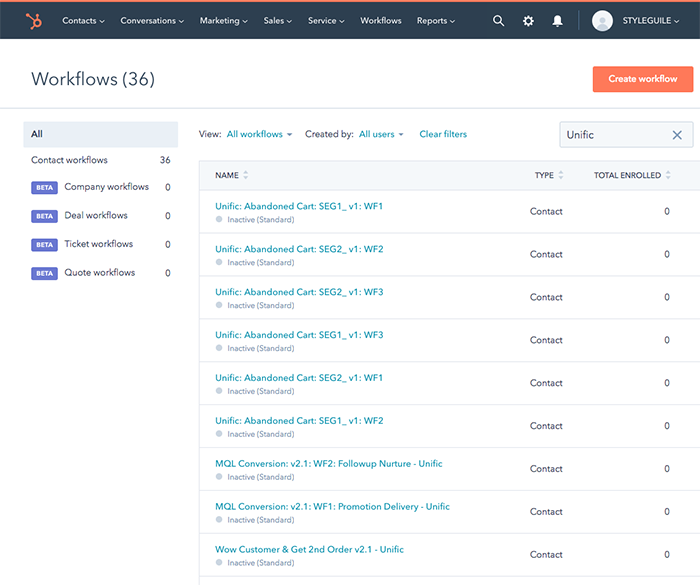Expand the Marketing menu
Screen dimensions: 700x585
223,21
